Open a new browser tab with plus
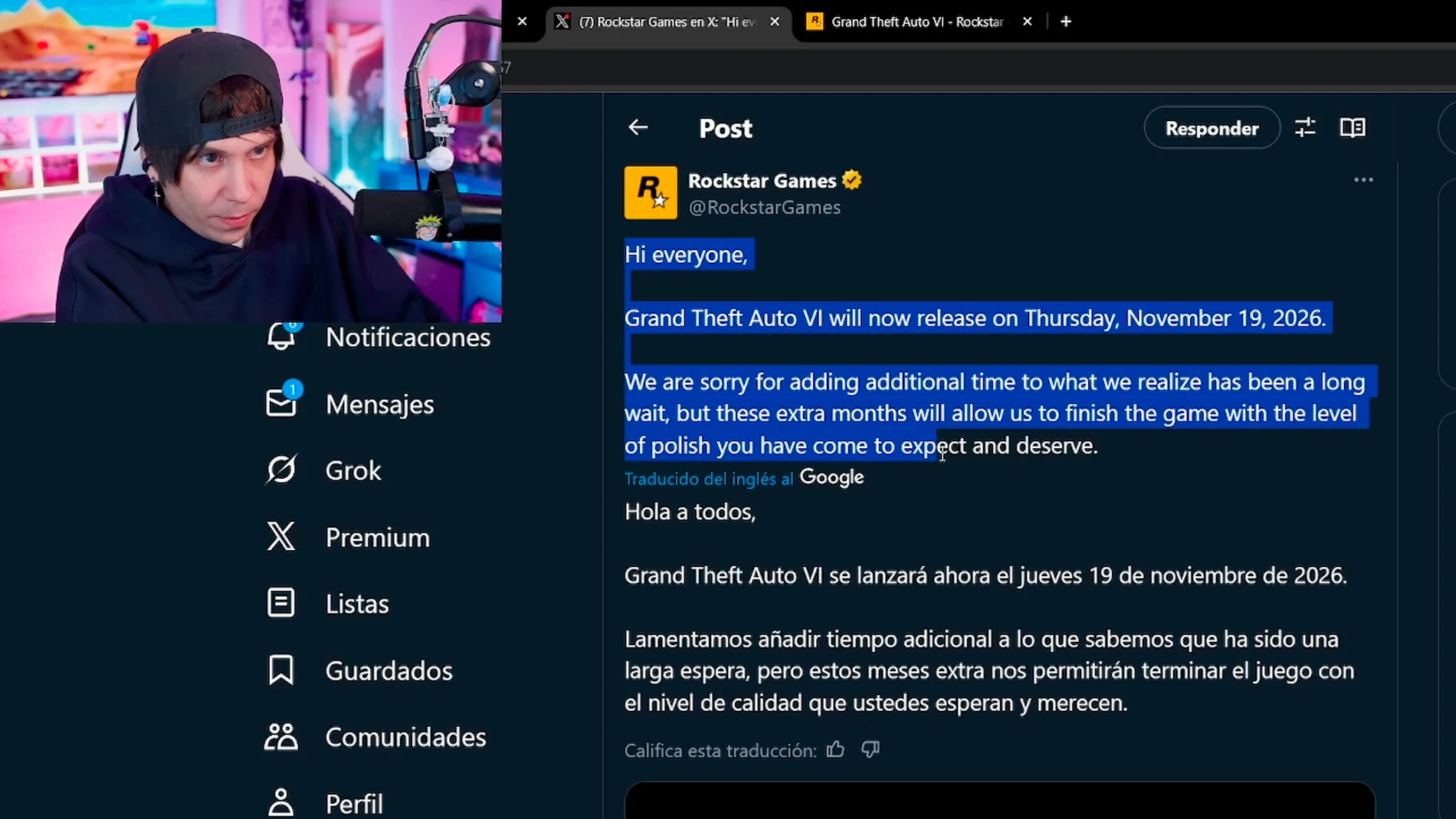The height and width of the screenshot is (819, 1456). click(1064, 21)
